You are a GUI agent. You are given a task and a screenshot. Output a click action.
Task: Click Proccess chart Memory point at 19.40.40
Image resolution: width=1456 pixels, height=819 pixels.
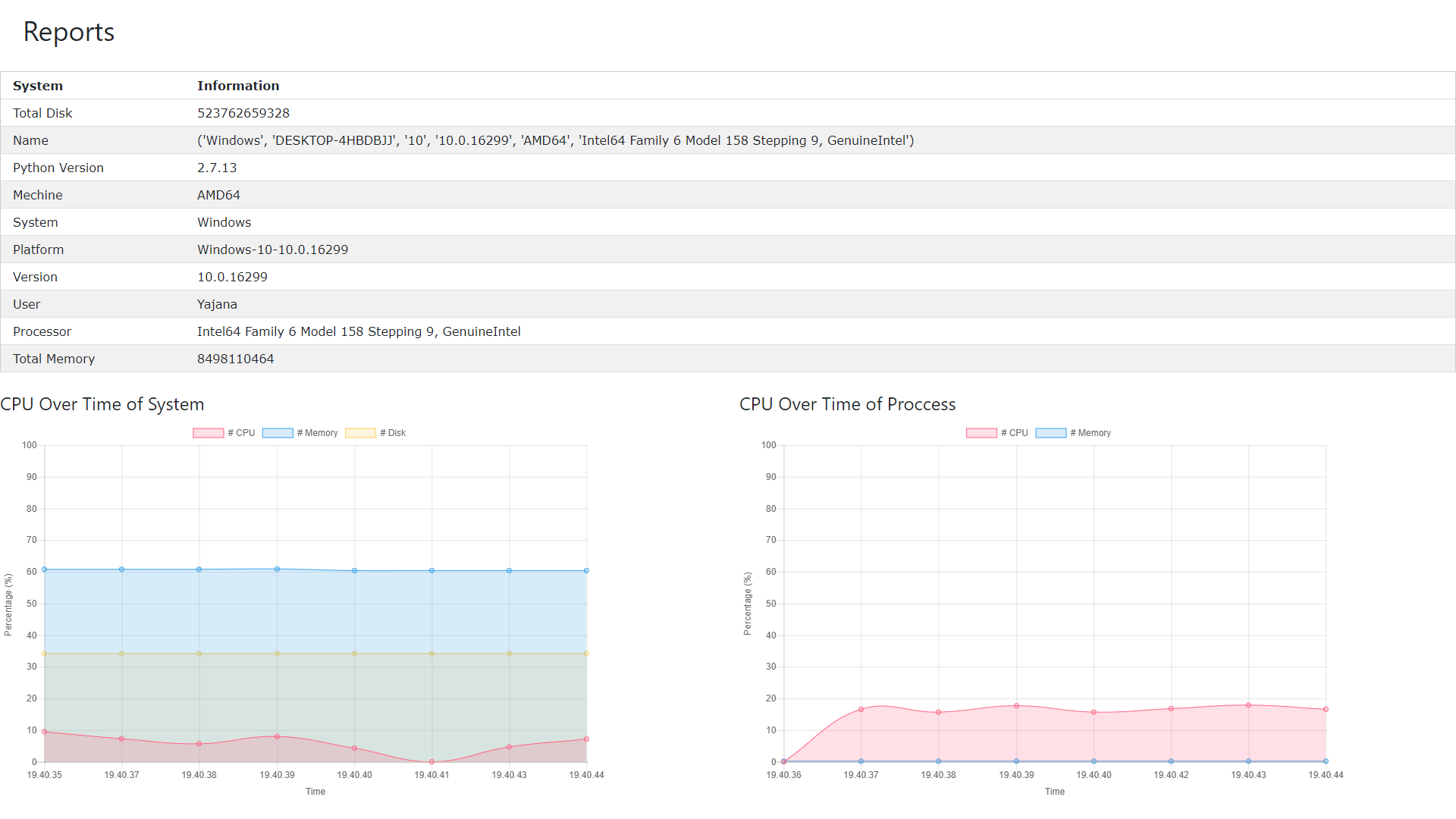coord(1094,761)
